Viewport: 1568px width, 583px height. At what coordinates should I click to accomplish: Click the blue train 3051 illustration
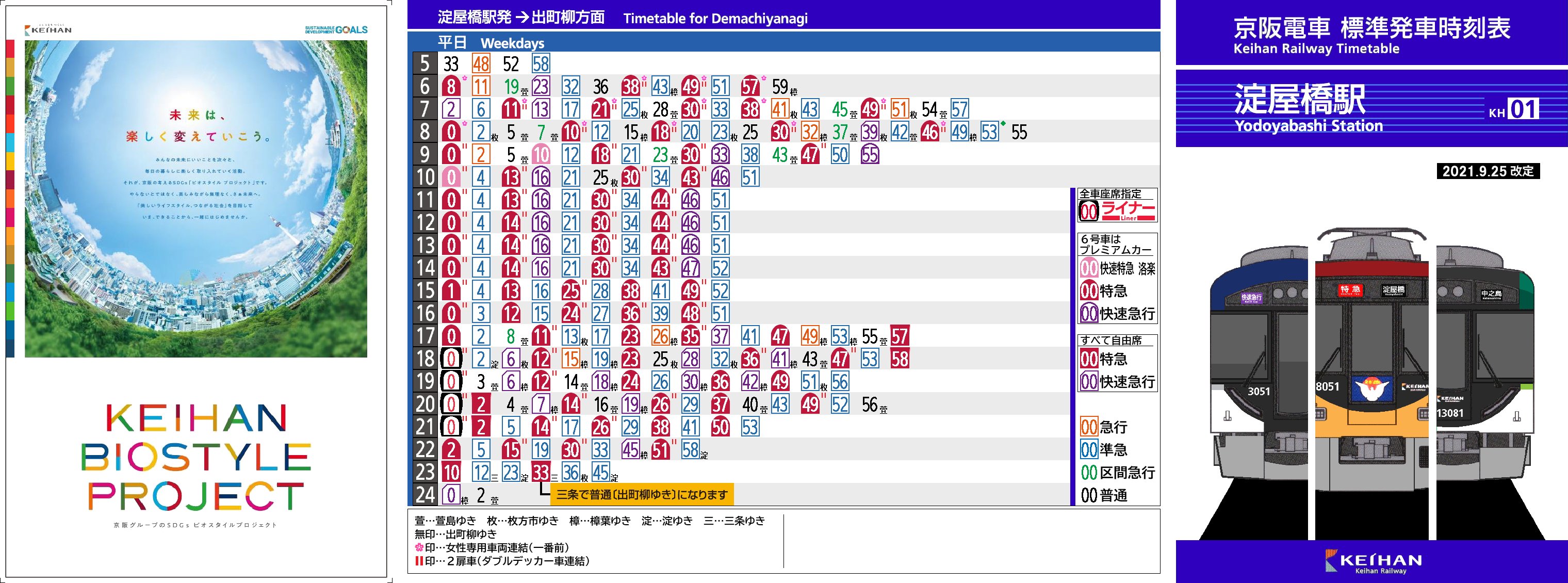(1257, 393)
